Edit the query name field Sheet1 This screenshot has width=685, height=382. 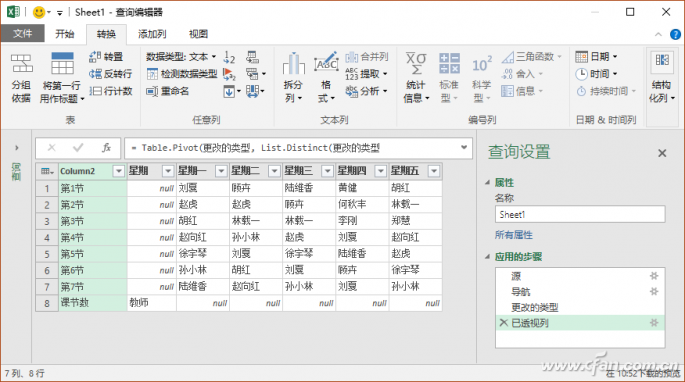point(580,215)
